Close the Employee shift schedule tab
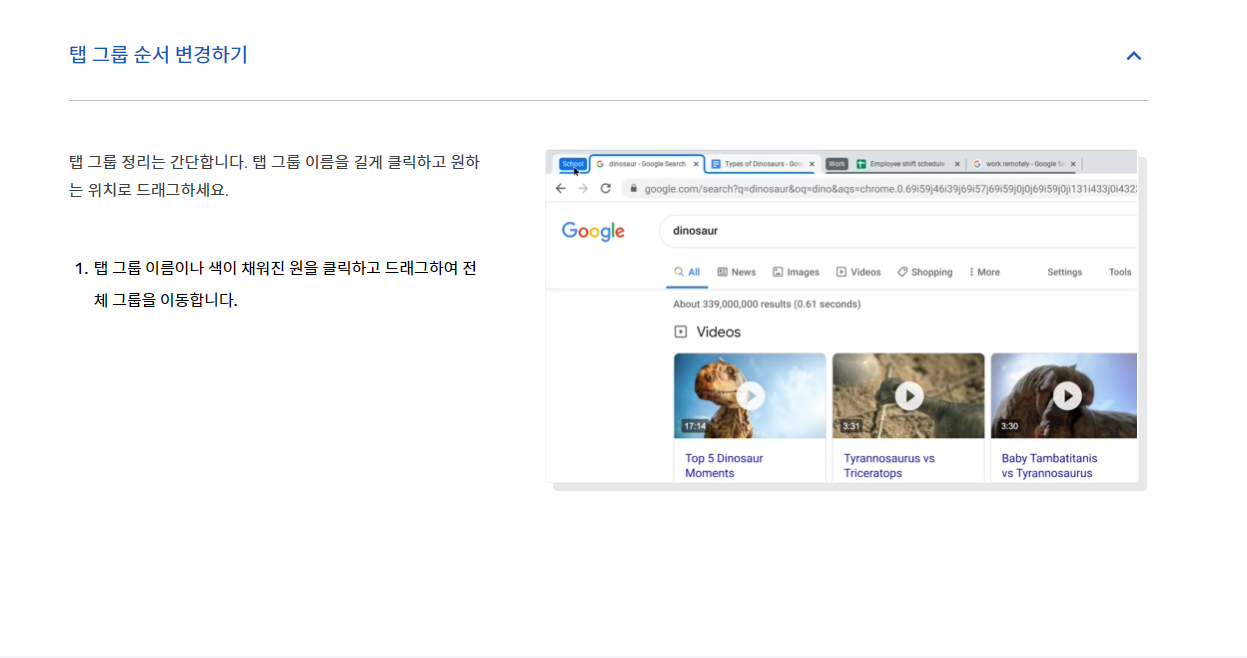1247x658 pixels. pyautogui.click(x=957, y=164)
